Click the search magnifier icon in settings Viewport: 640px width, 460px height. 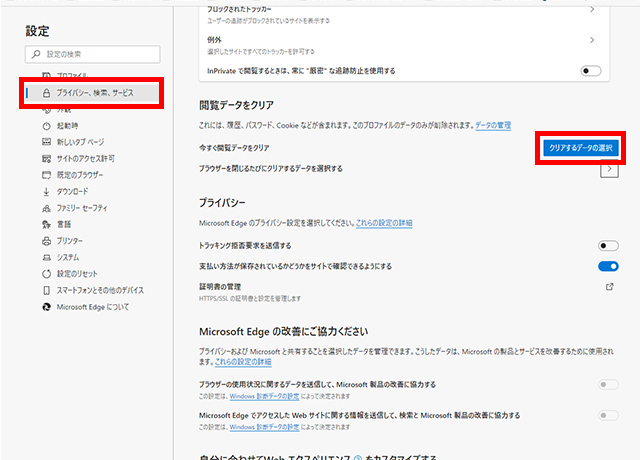(36, 54)
